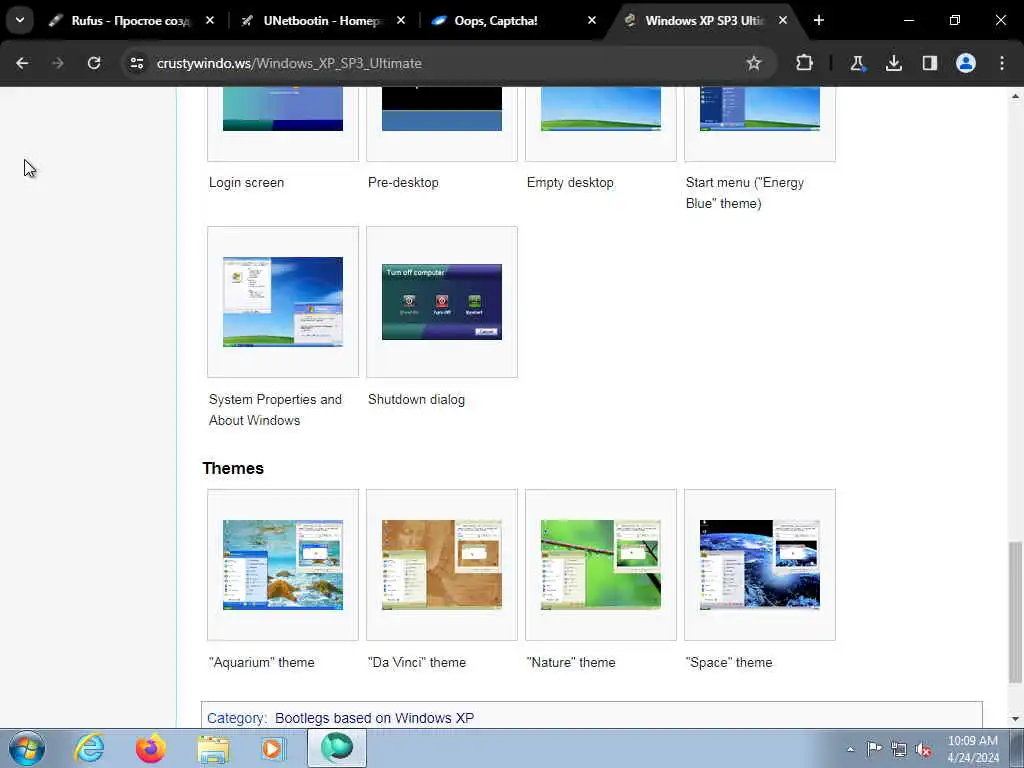Screen dimensions: 1024x768
Task: Click the "Space" theme caption text
Action: (x=729, y=662)
